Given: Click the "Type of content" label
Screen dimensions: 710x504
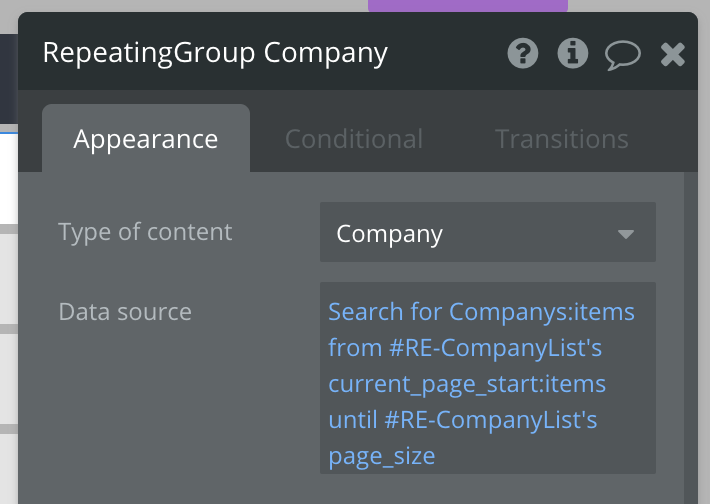Looking at the screenshot, I should (145, 232).
